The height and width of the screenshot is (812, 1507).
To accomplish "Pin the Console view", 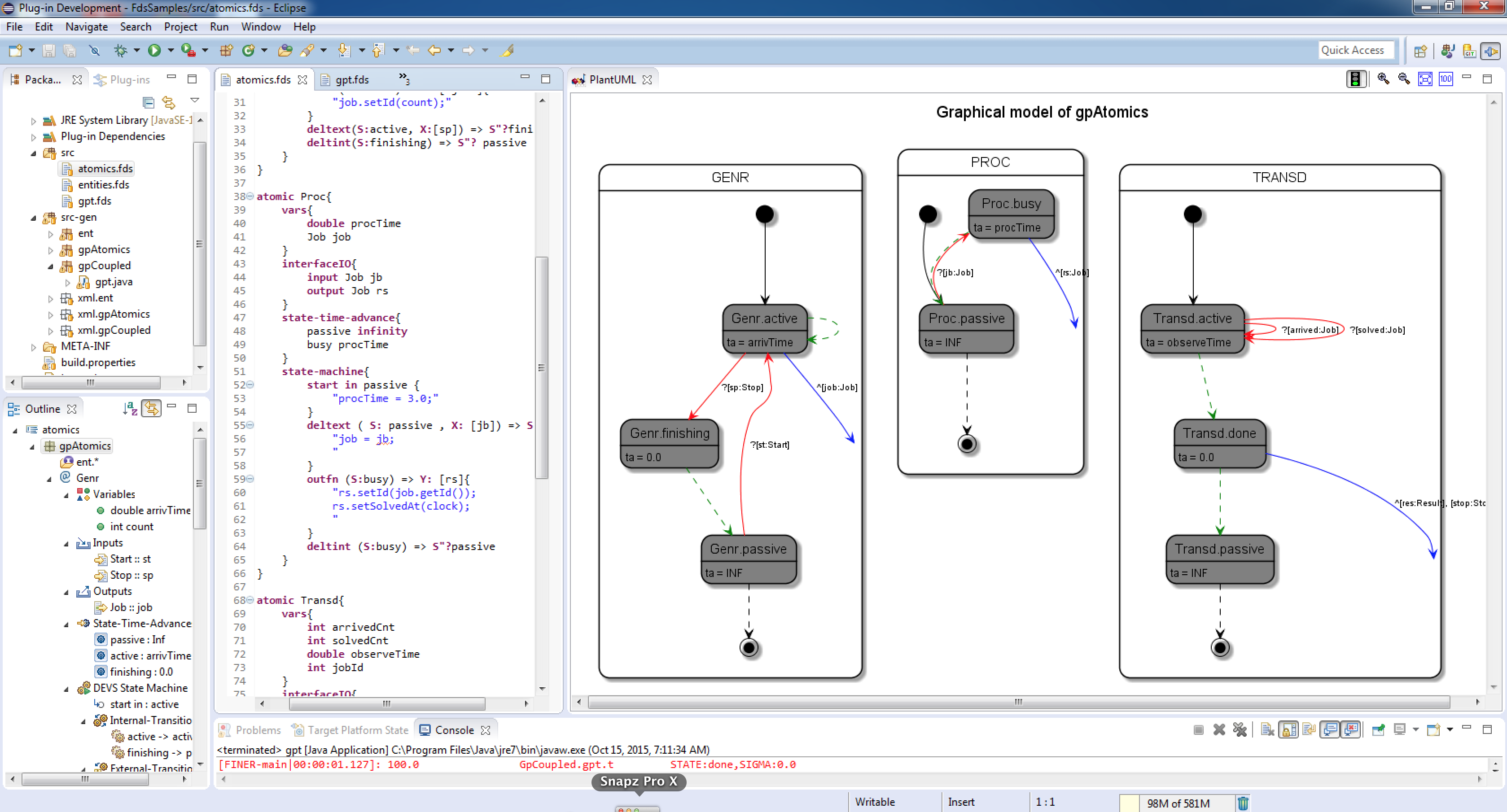I will tap(1378, 729).
